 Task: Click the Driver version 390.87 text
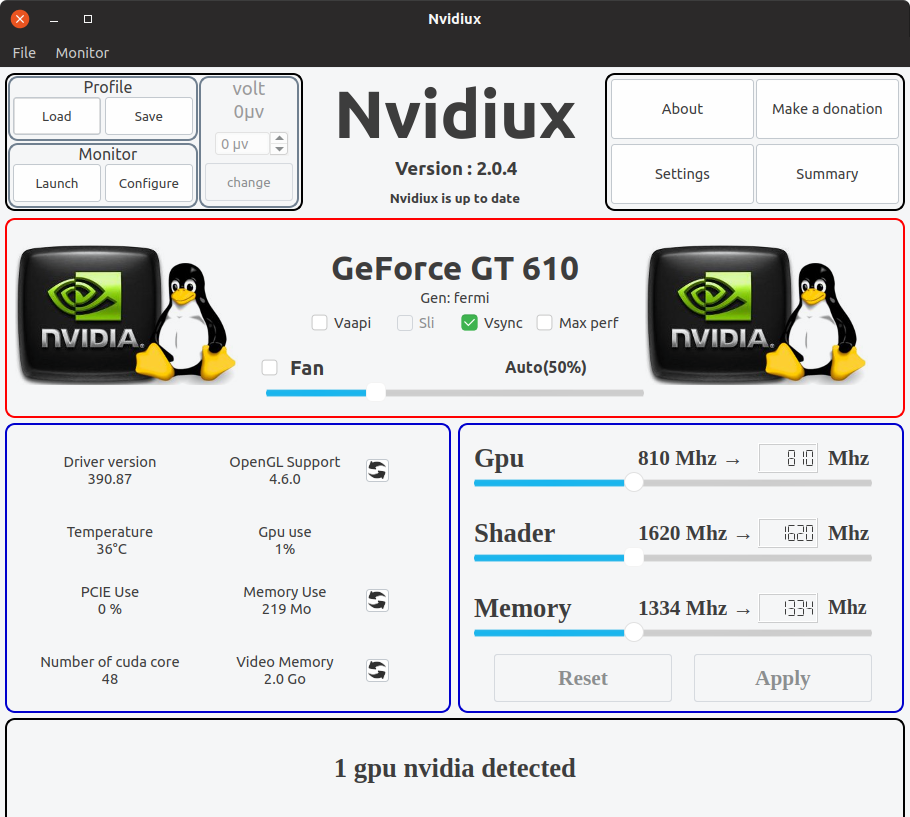coord(110,471)
